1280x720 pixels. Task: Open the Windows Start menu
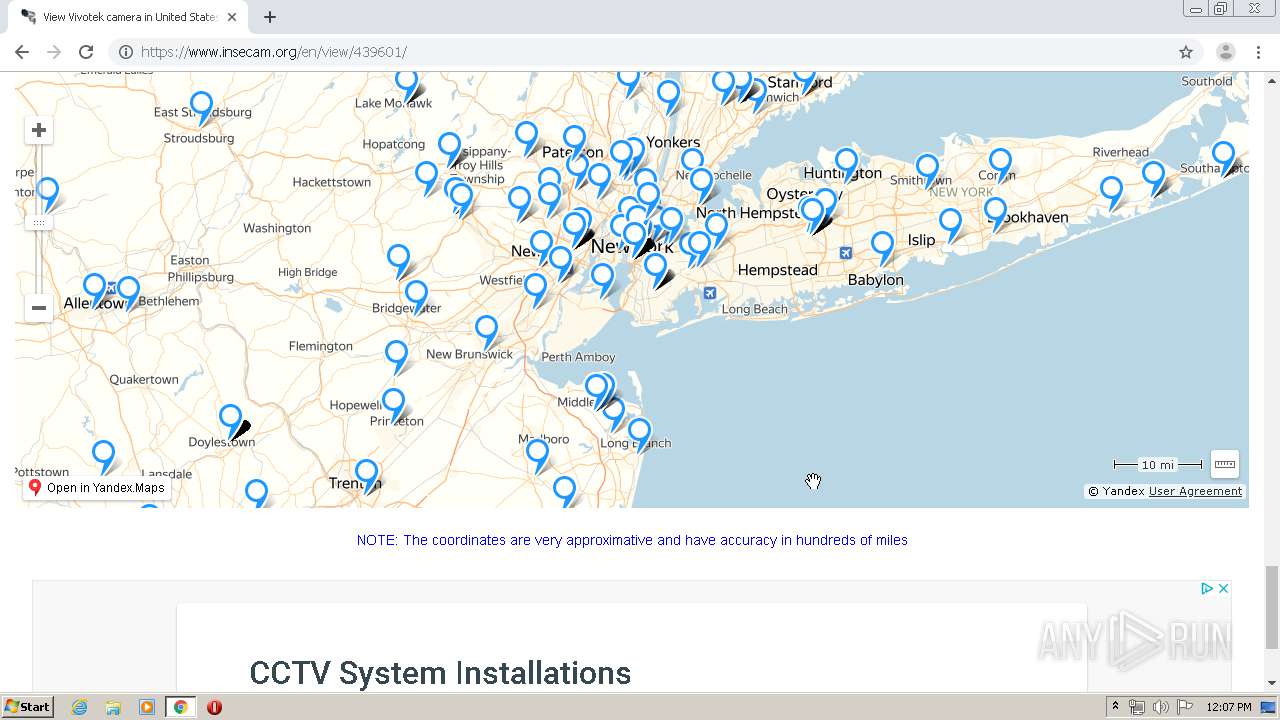coord(27,707)
